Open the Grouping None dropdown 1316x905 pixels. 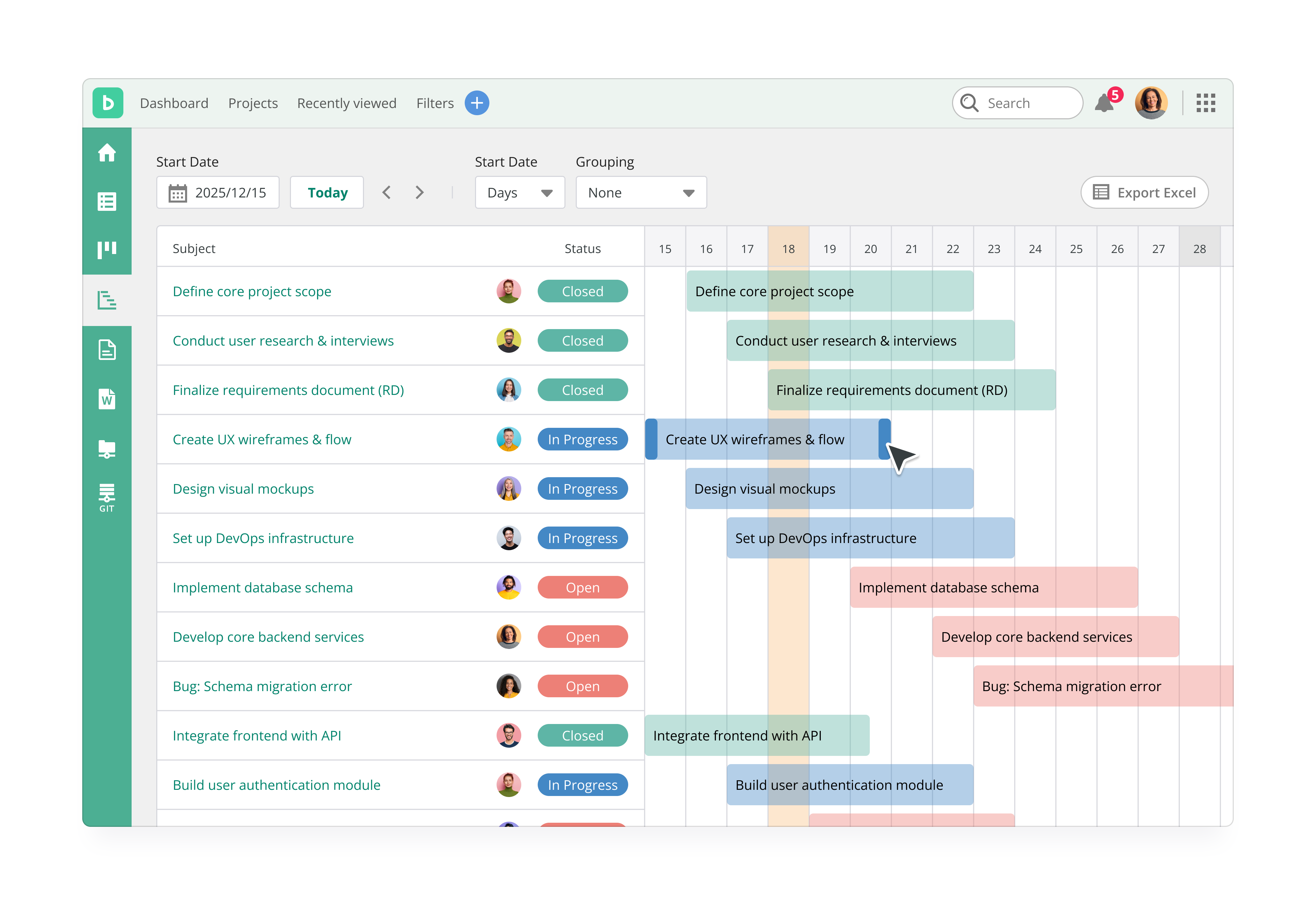point(641,193)
